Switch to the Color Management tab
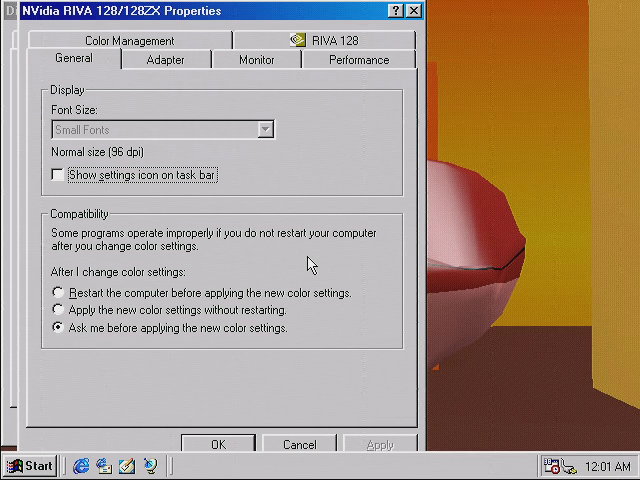 click(130, 40)
